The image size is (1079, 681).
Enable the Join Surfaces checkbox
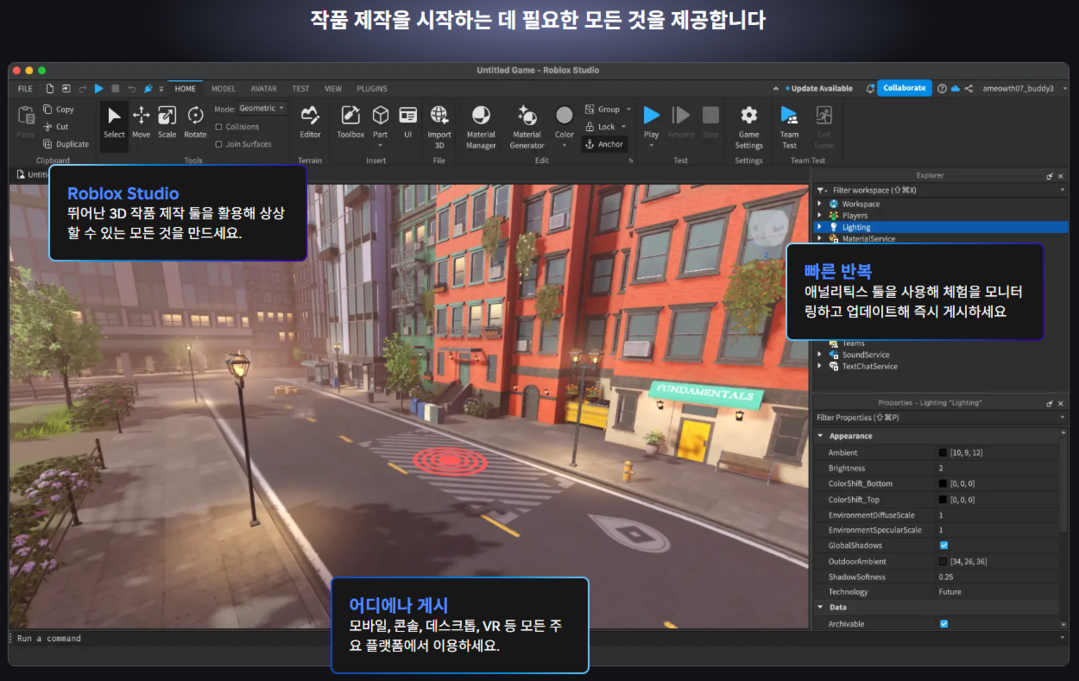click(219, 144)
